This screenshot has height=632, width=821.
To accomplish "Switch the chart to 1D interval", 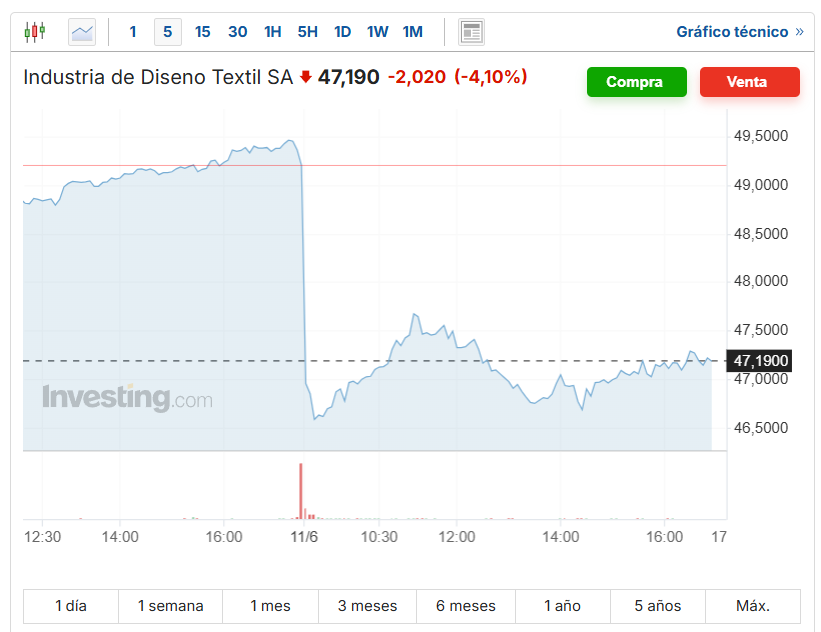I will (342, 32).
